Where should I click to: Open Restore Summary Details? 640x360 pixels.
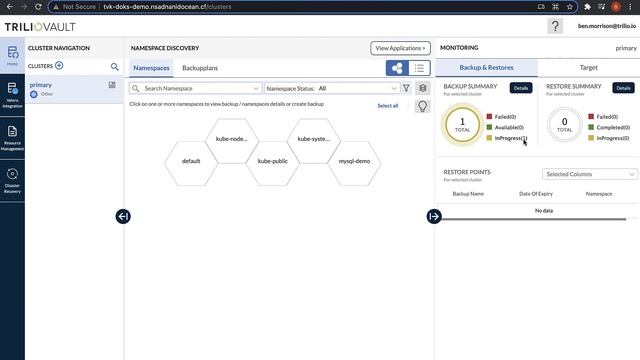tap(623, 88)
